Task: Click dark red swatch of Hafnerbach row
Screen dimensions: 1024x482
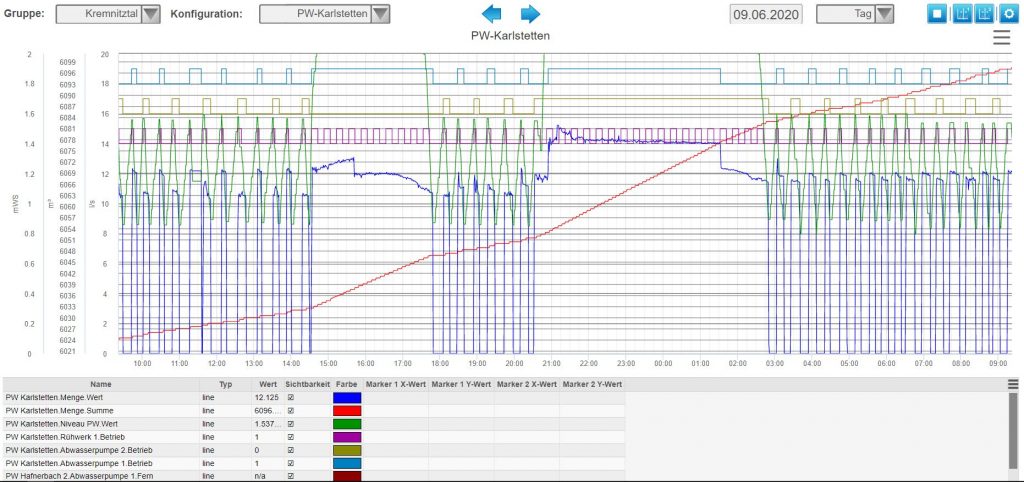Action: point(347,476)
